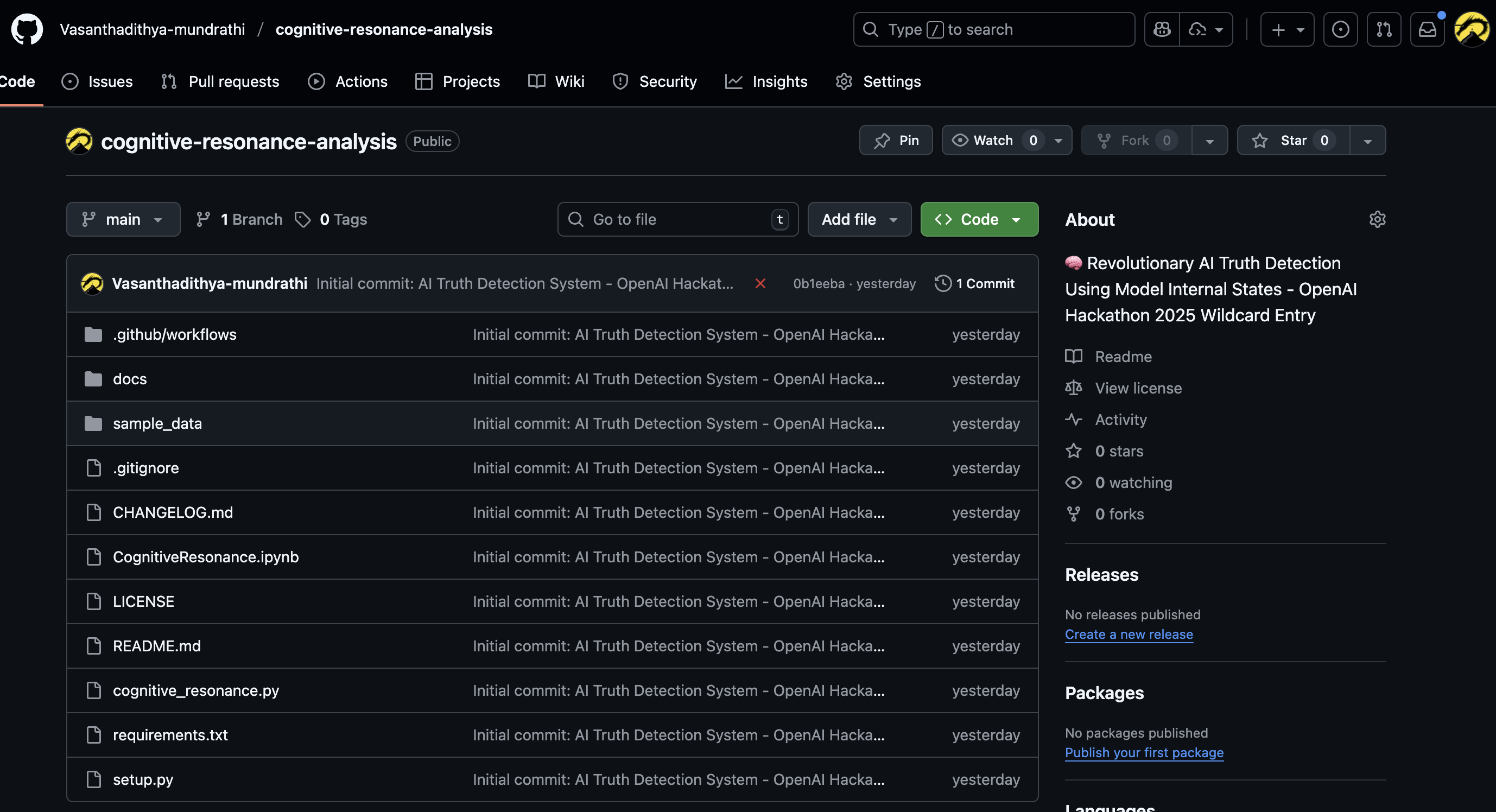Expand the green Code dropdown
Viewport: 1496px width, 812px height.
[979, 219]
